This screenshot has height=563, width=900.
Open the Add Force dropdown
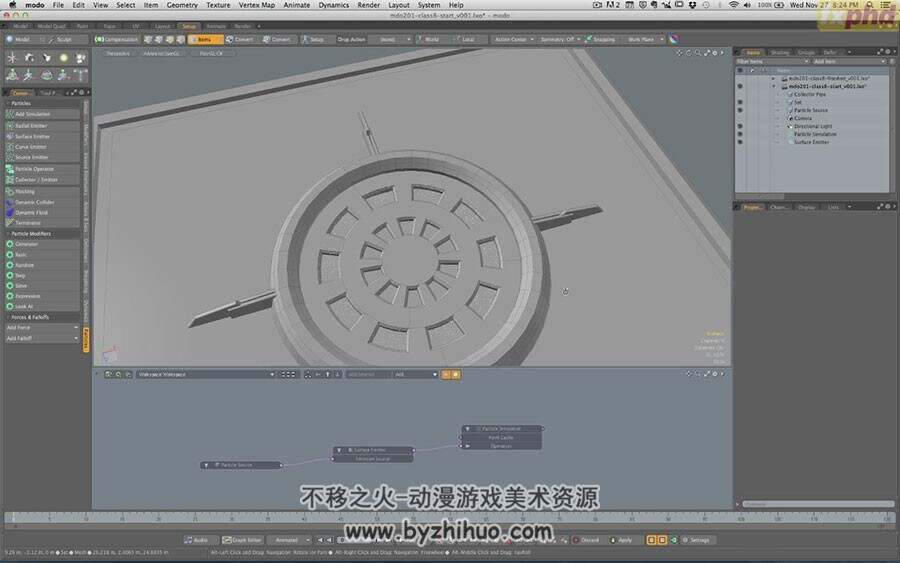pos(42,328)
